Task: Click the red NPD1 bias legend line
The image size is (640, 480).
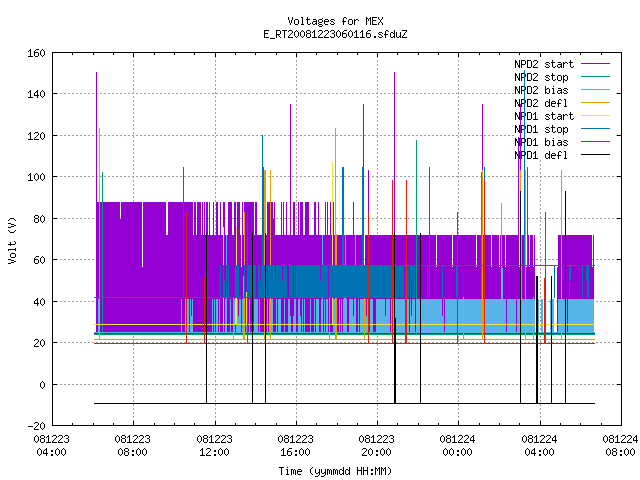Action: pyautogui.click(x=595, y=142)
